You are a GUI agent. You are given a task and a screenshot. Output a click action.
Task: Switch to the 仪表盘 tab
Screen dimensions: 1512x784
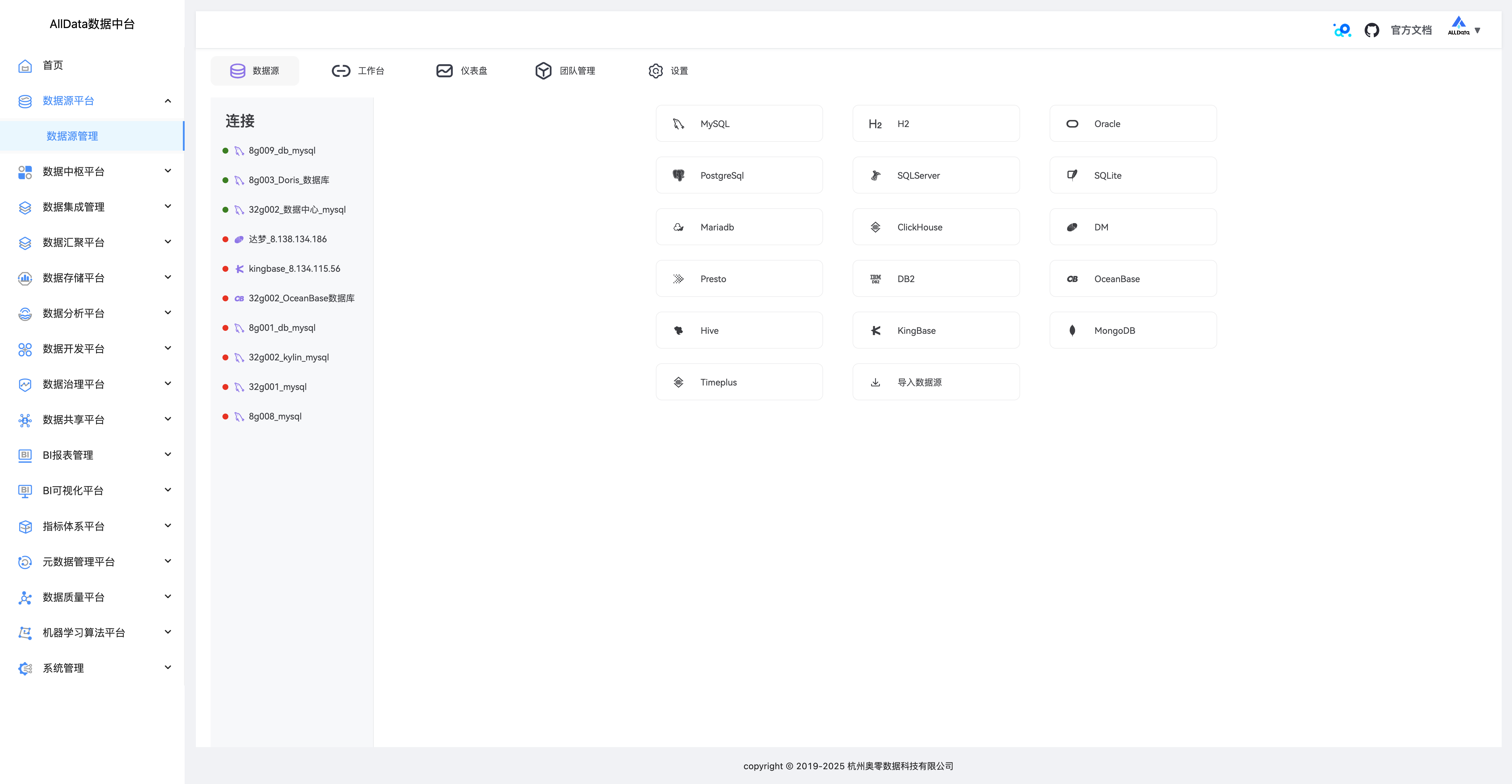(x=462, y=71)
